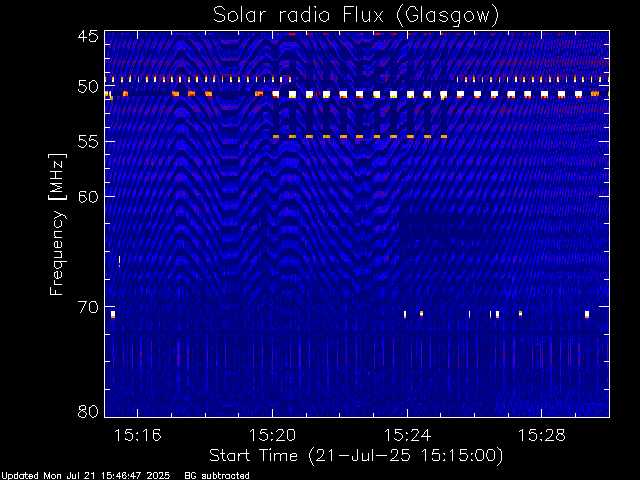Viewport: 640px width, 480px height.
Task: Click the '50' frequency axis label
Action: 88,87
